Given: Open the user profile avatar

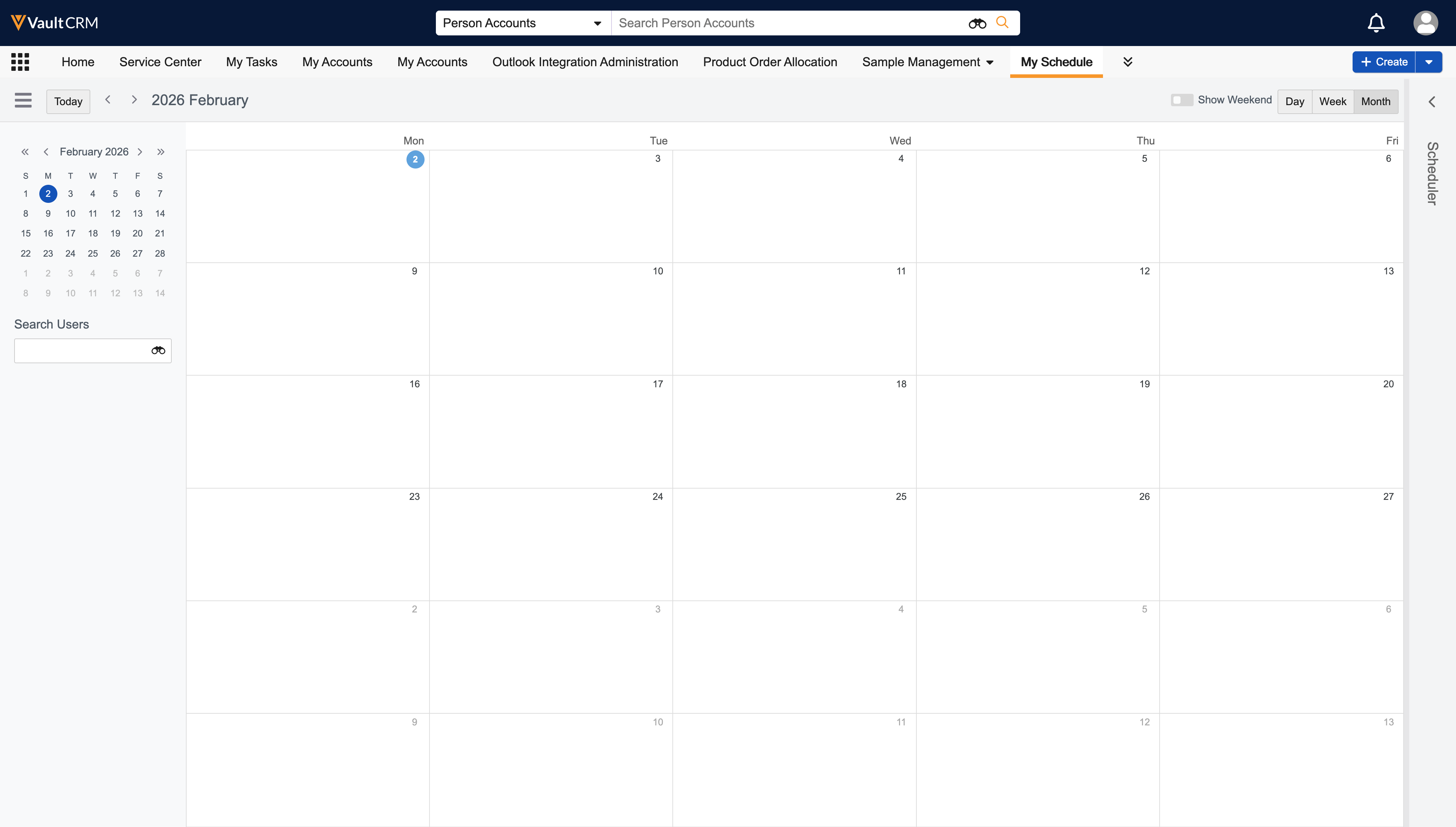Looking at the screenshot, I should 1425,23.
